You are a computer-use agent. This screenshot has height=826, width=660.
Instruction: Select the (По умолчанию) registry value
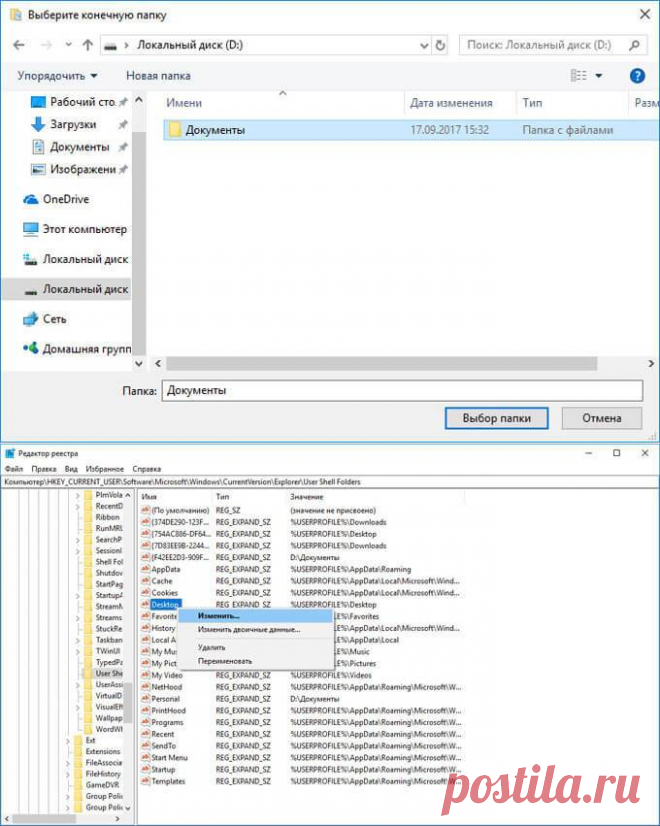[180, 510]
